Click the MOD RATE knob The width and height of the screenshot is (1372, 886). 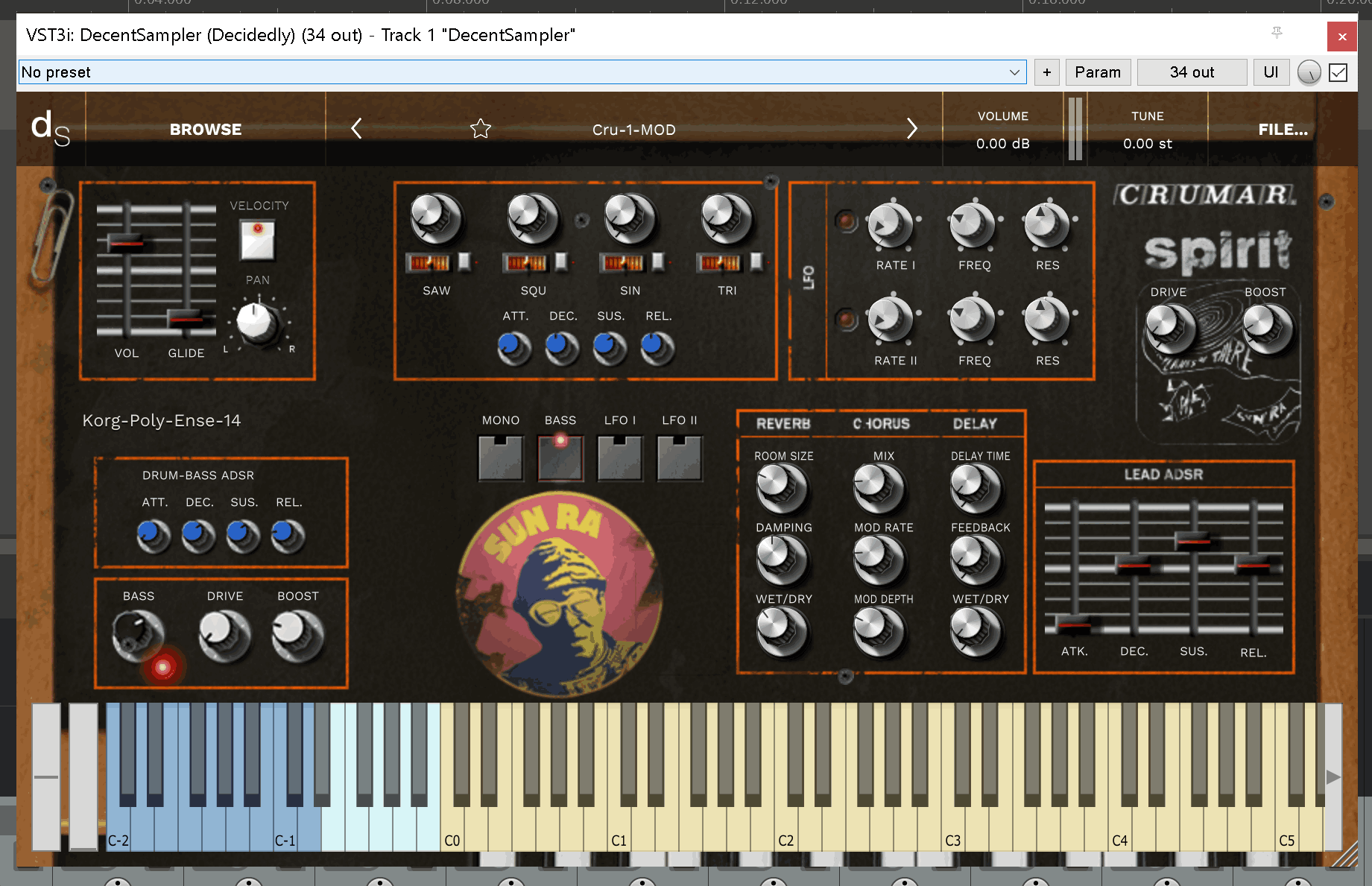[879, 560]
